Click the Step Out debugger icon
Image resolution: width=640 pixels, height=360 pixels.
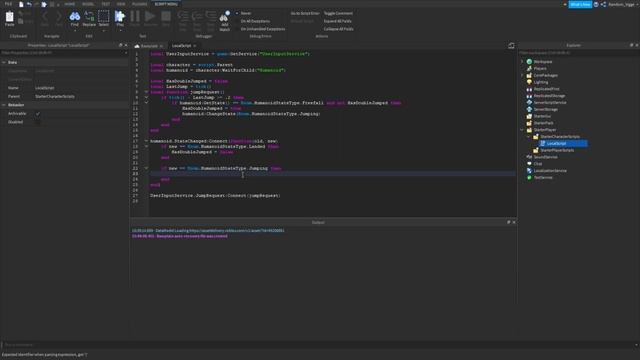pos(211,16)
